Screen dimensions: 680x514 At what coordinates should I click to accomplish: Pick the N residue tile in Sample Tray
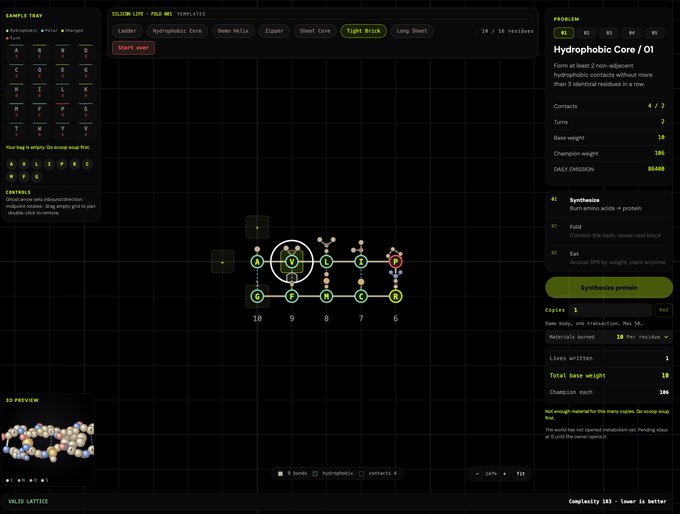(62, 52)
